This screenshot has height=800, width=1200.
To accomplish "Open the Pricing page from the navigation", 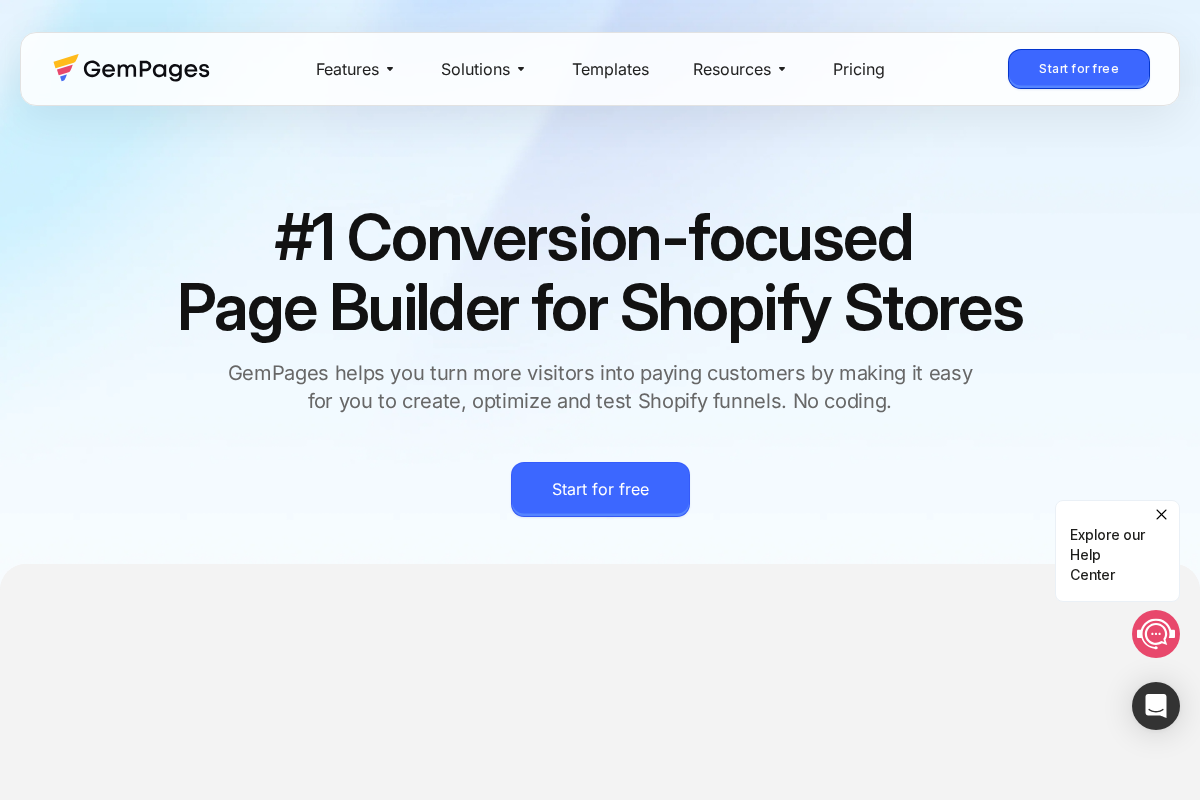I will (858, 69).
